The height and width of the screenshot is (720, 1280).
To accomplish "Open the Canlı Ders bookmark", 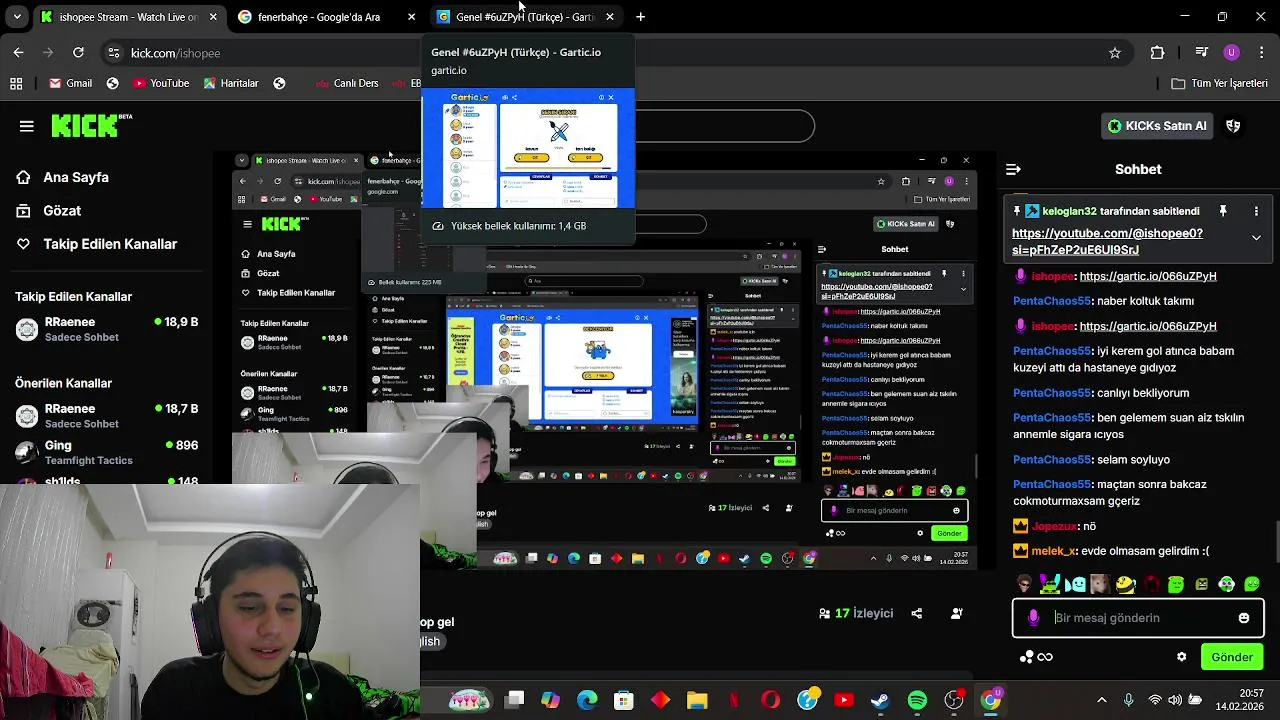I will tap(346, 83).
